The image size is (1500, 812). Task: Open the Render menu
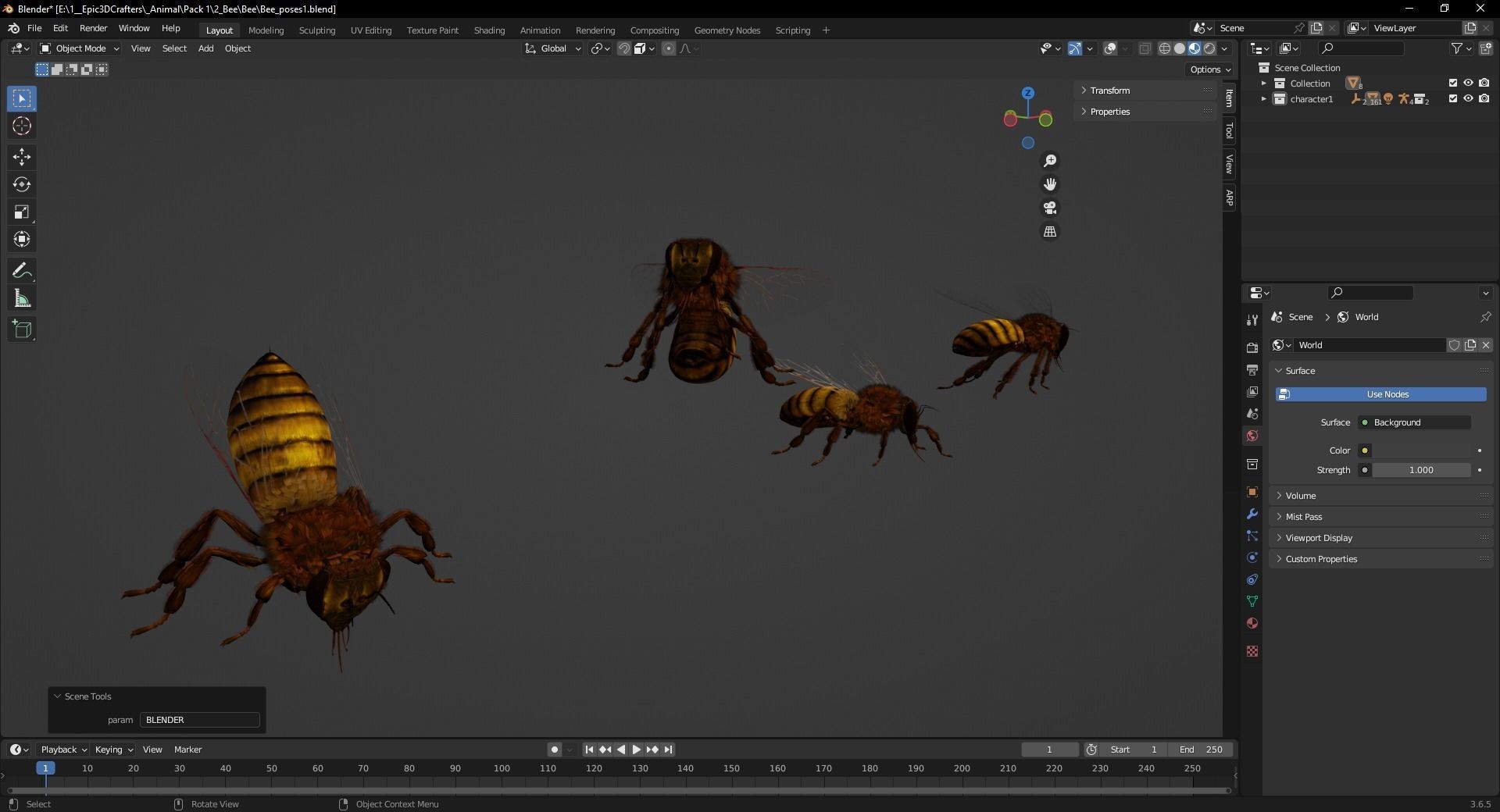(93, 28)
